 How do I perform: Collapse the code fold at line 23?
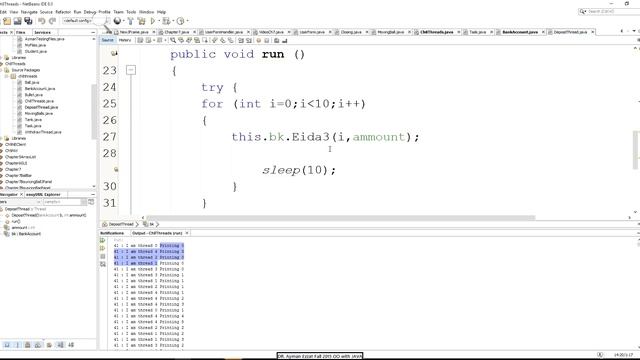click(x=131, y=70)
